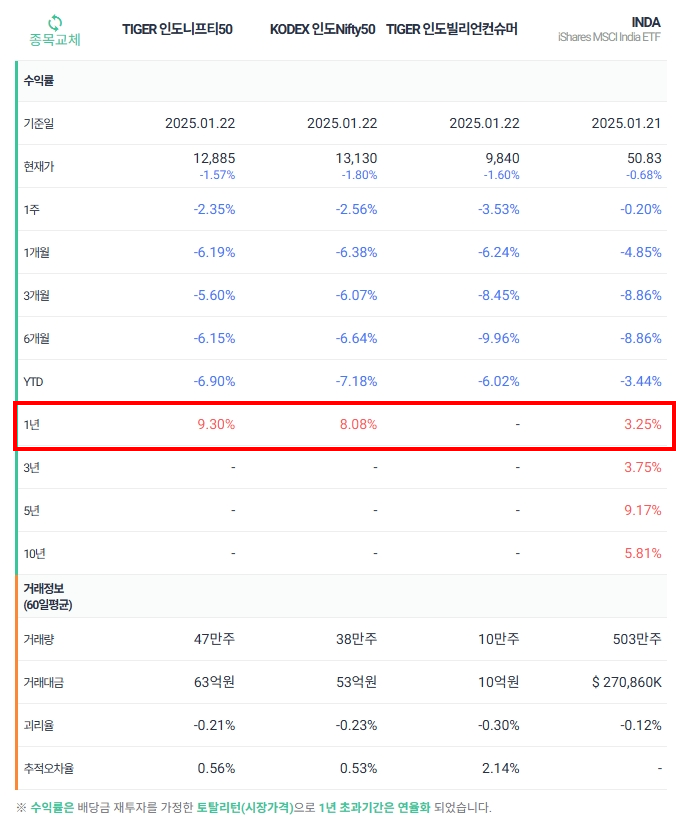Select current price 9,840
The height and width of the screenshot is (825, 688).
pos(502,158)
